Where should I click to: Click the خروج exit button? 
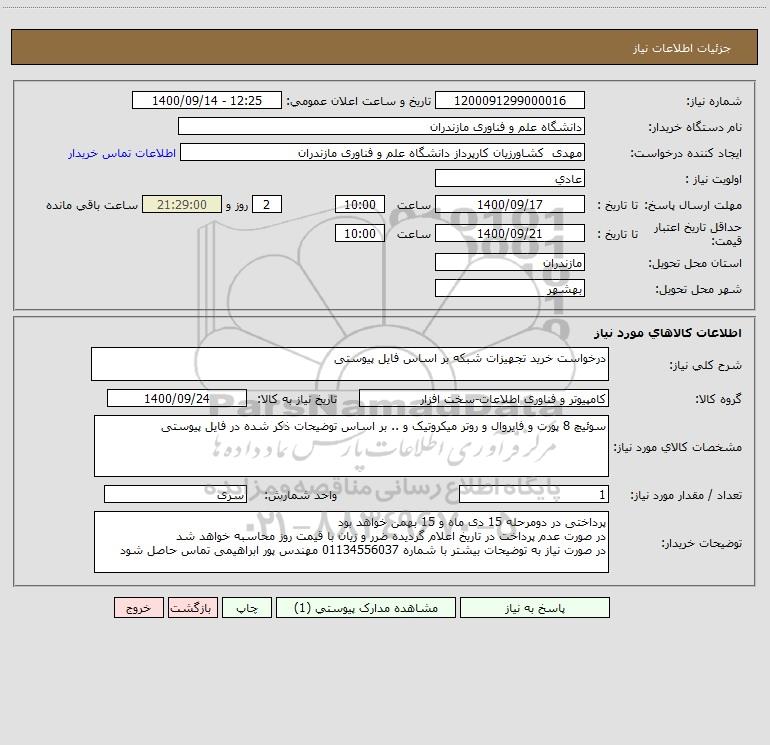tap(138, 607)
